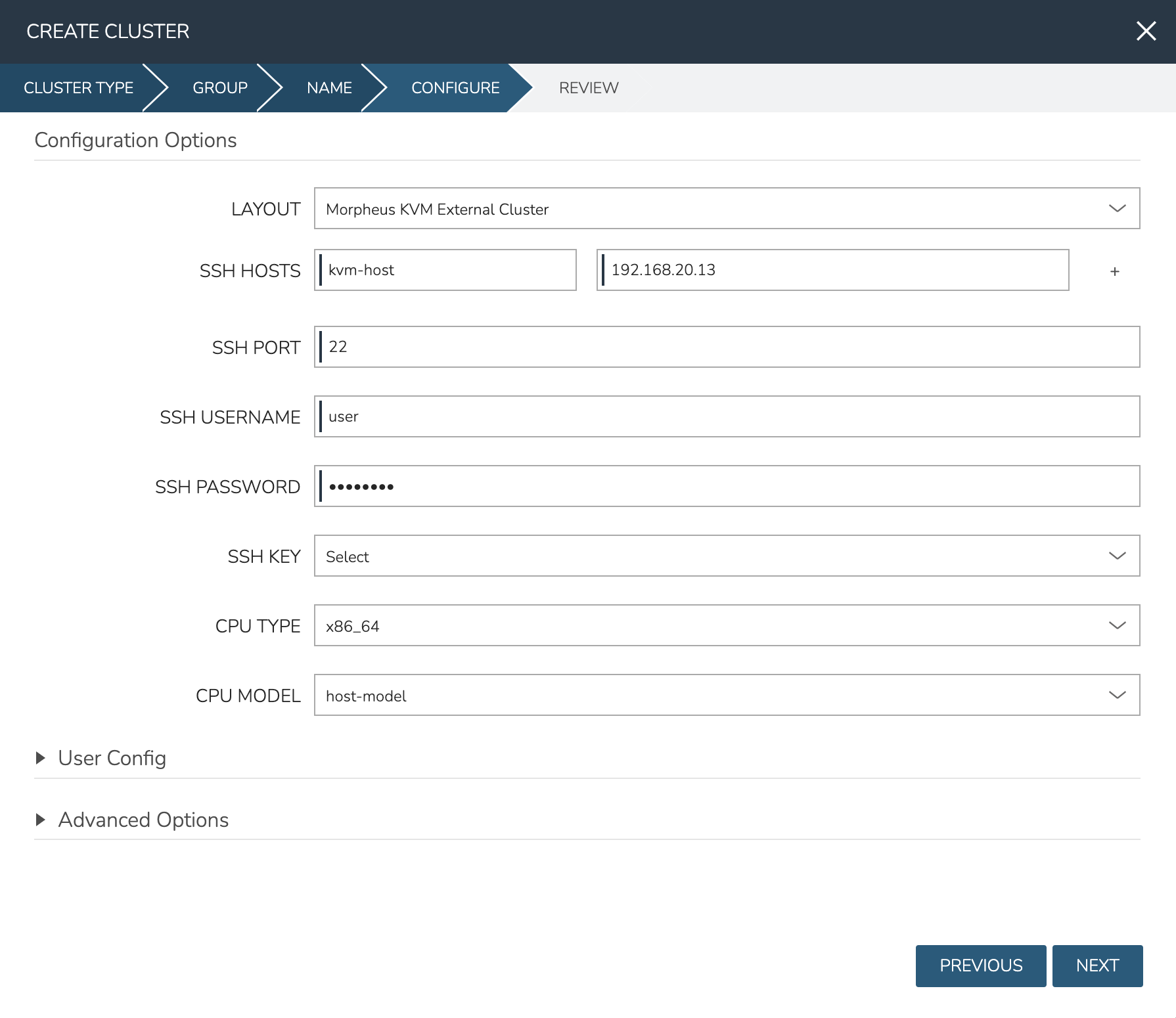Focus the SSH Port field

click(x=727, y=347)
